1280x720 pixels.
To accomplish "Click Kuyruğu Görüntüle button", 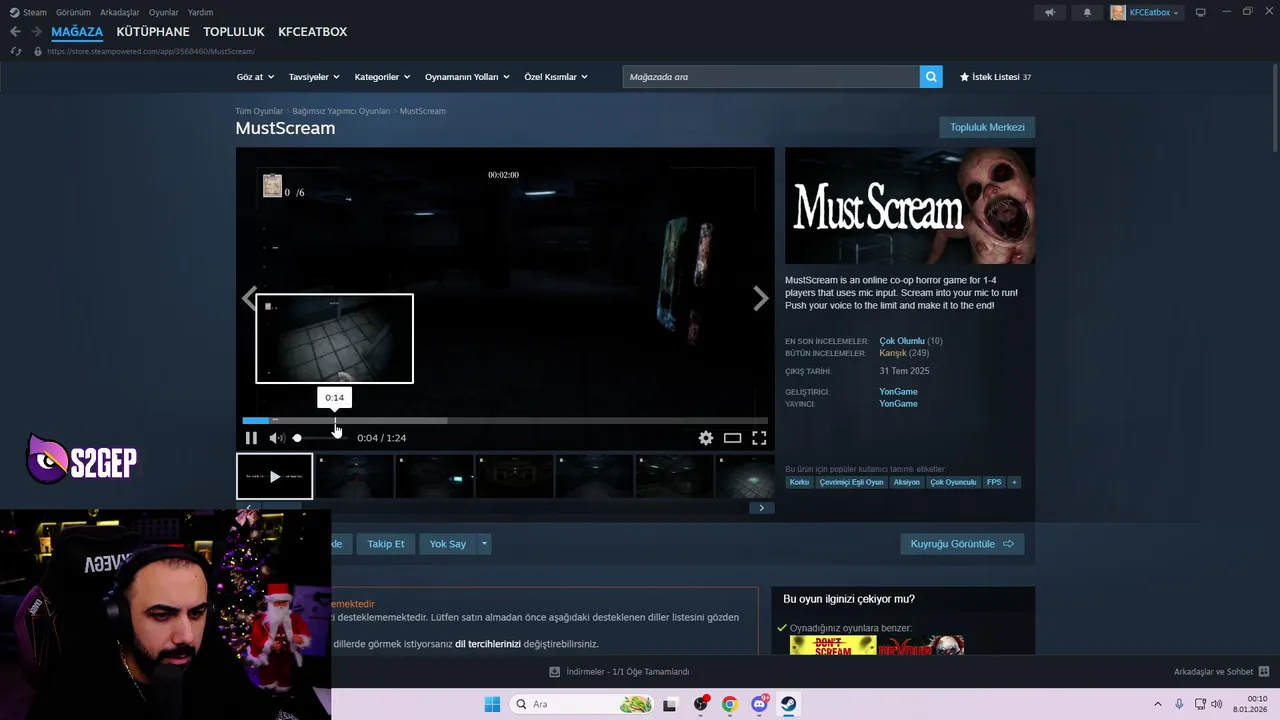I will click(x=962, y=544).
